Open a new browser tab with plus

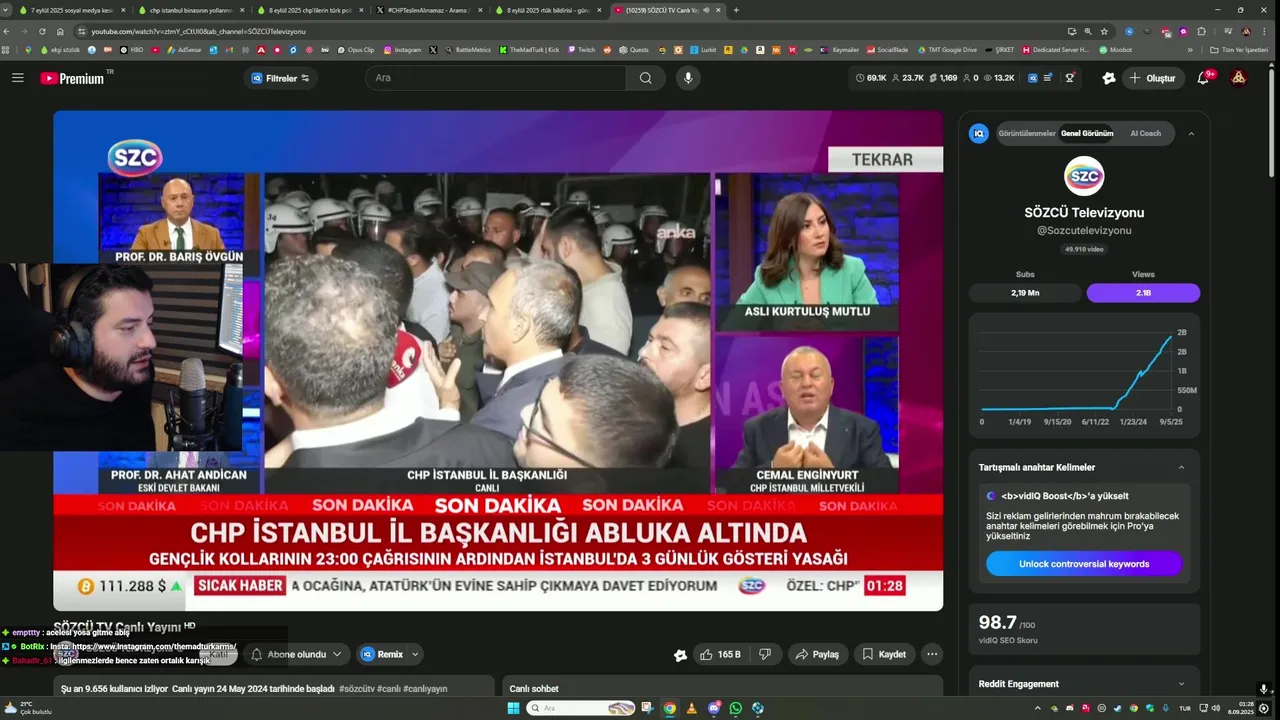736,10
